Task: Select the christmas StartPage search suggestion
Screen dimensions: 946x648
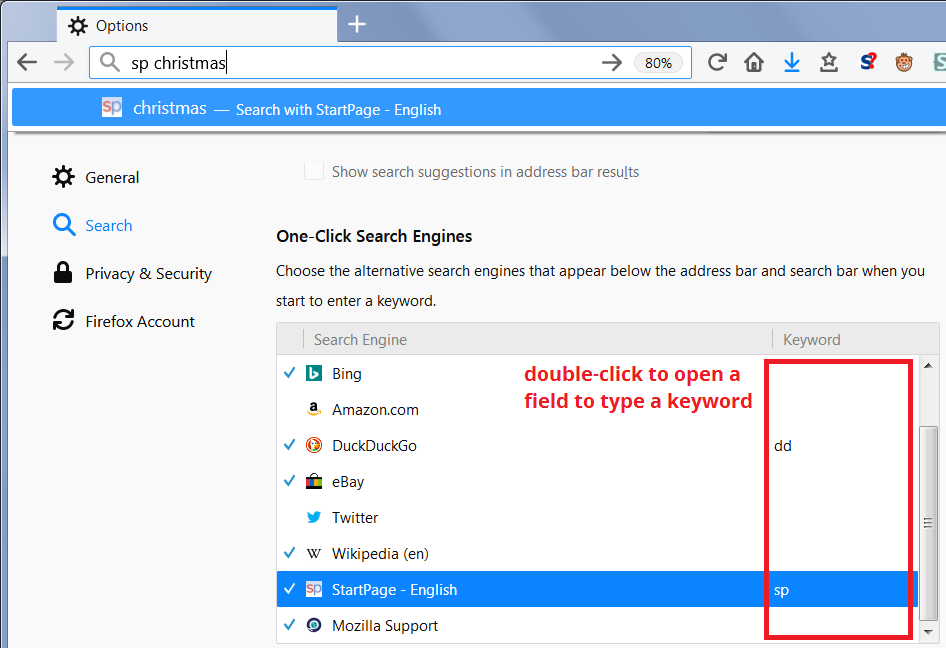Action: click(479, 107)
